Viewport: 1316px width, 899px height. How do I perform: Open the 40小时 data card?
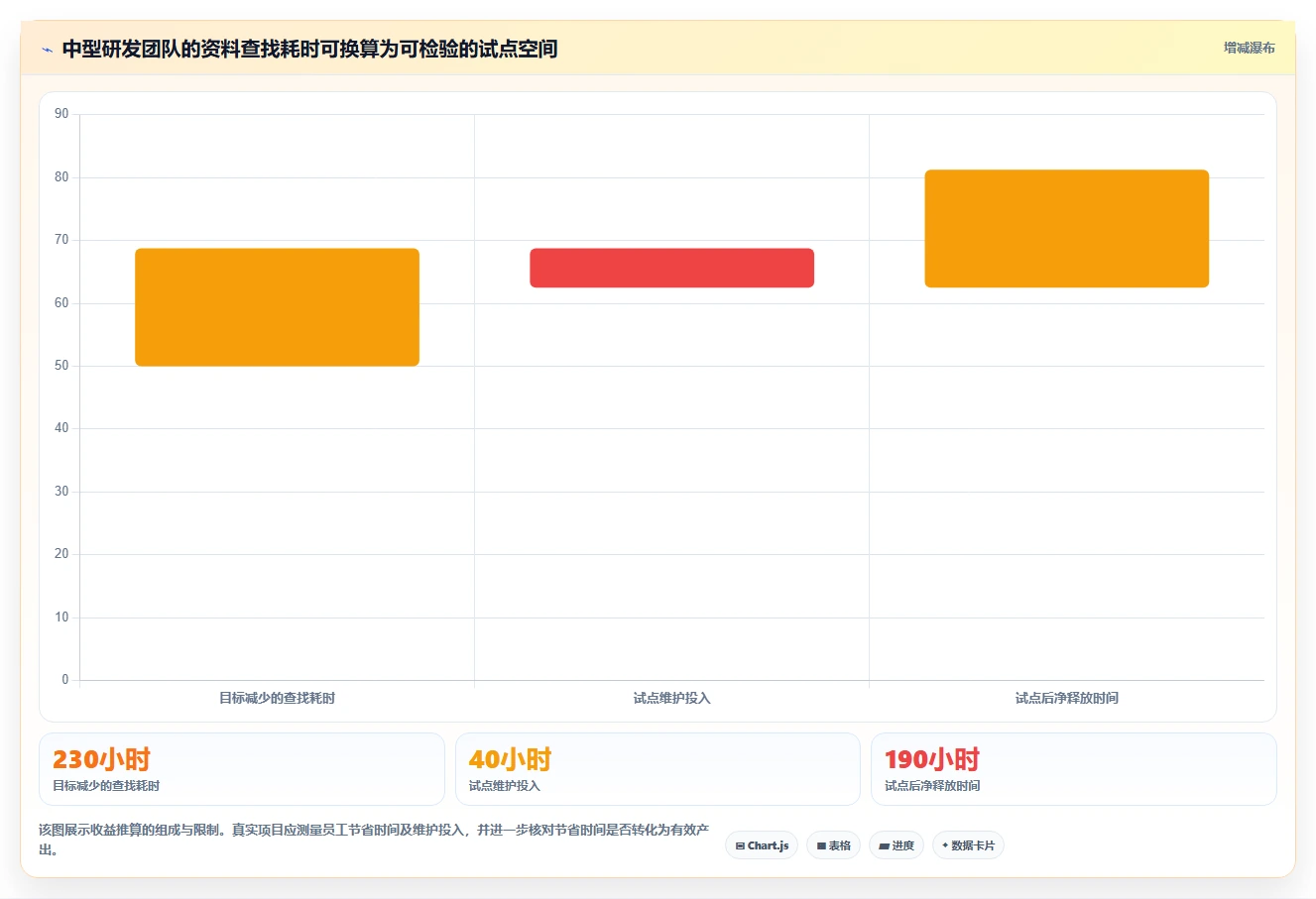click(658, 769)
